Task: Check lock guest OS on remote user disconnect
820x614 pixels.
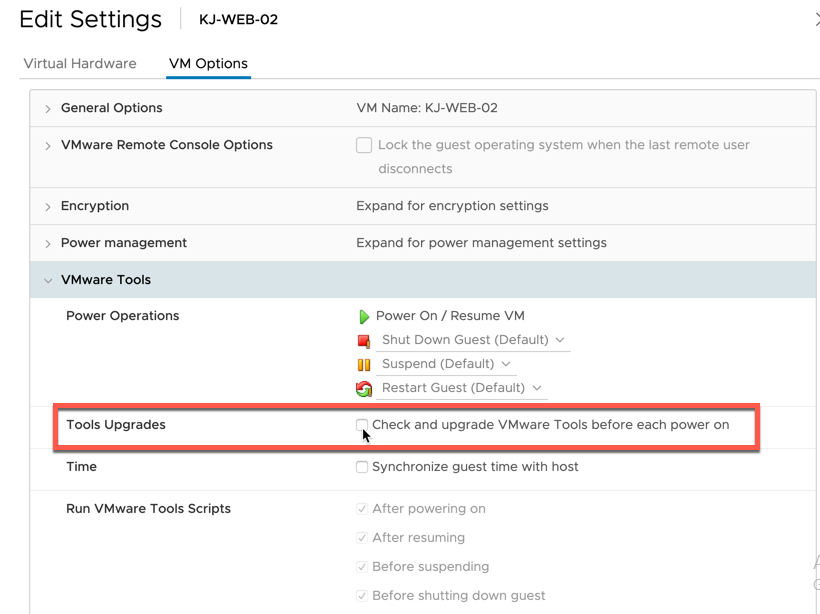Action: point(364,145)
